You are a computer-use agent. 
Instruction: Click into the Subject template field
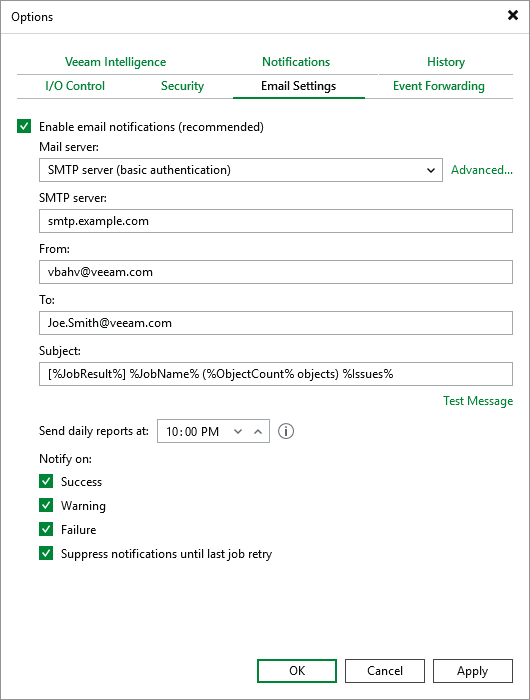[276, 374]
